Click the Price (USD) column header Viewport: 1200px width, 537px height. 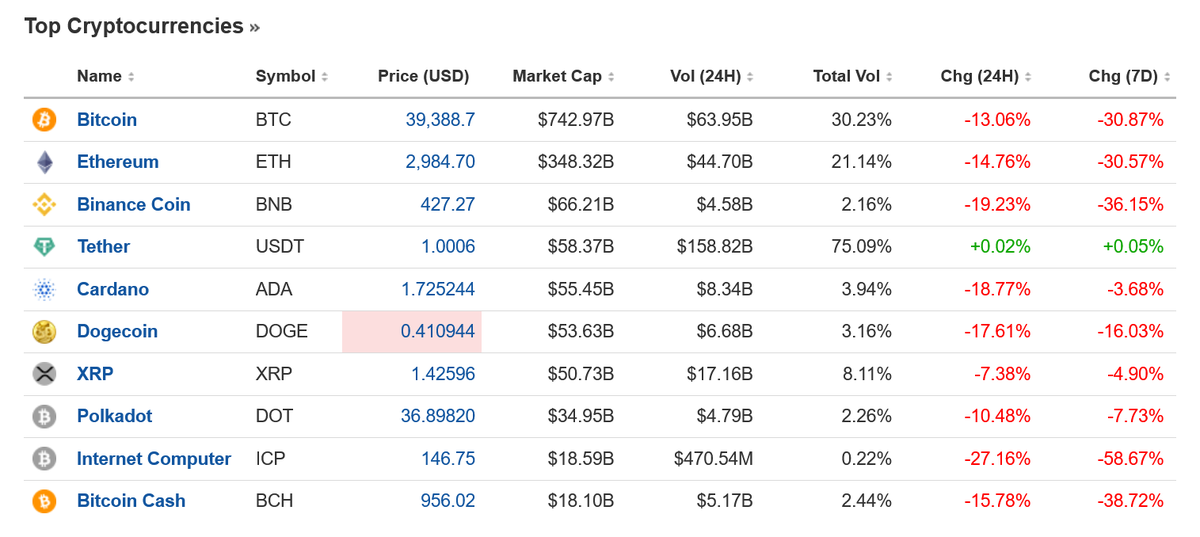click(x=423, y=76)
